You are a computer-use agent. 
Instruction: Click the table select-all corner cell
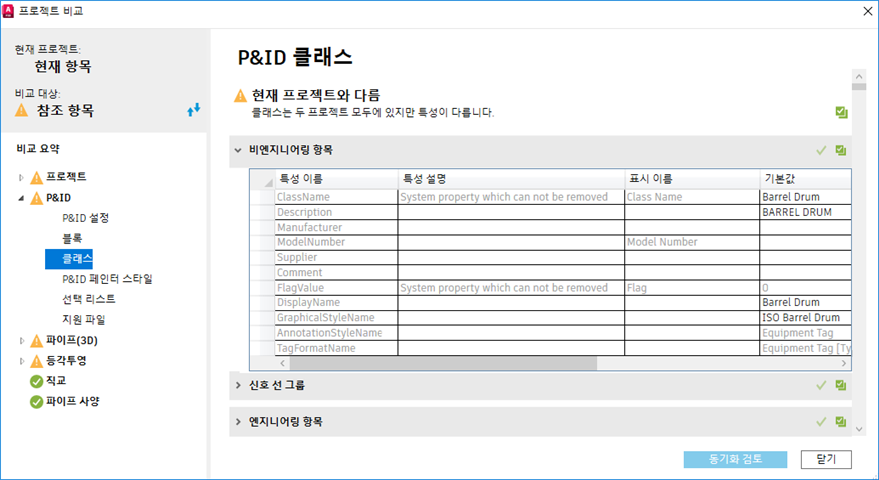262,179
